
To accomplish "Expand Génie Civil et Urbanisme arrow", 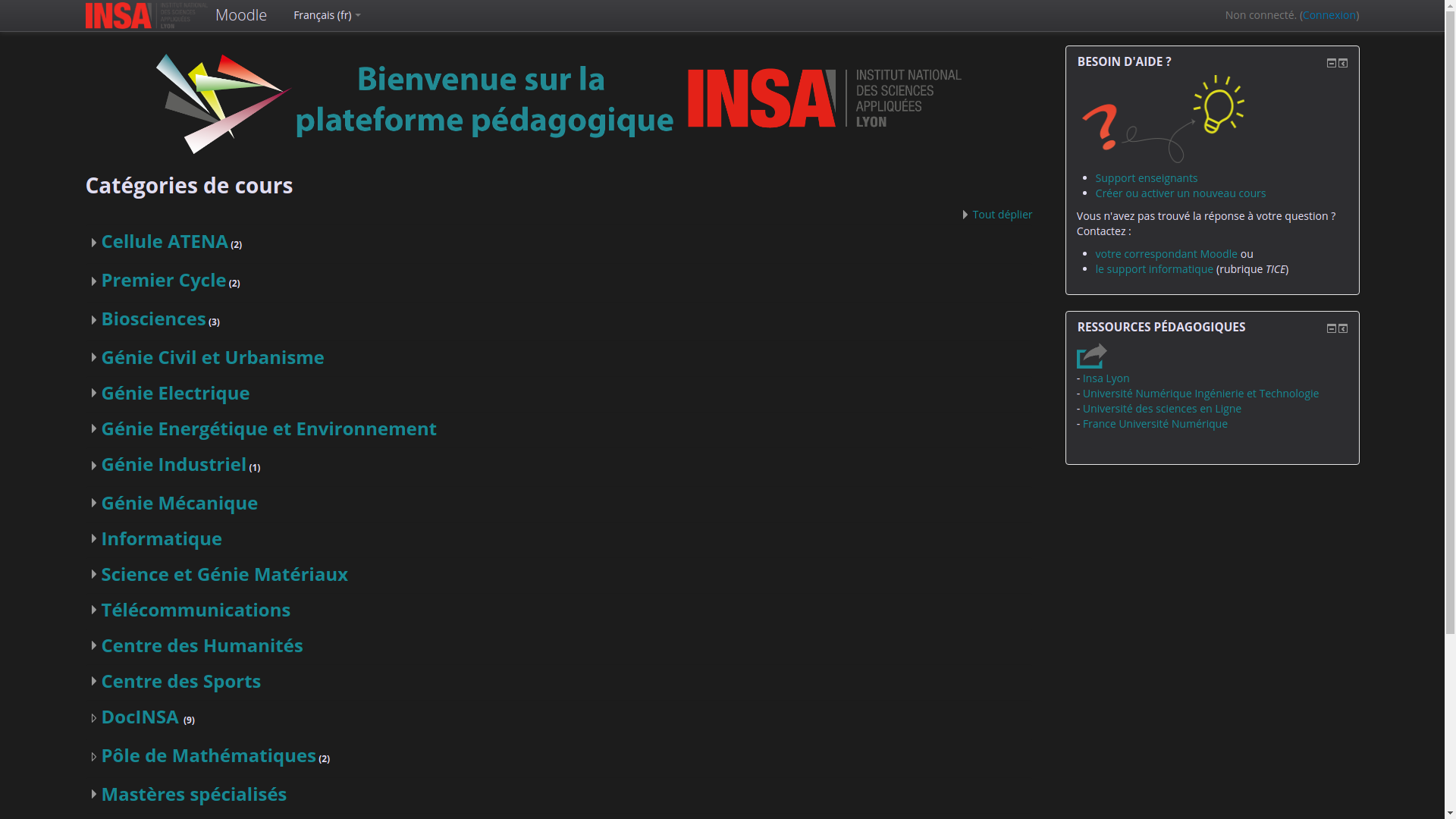I will tap(93, 357).
